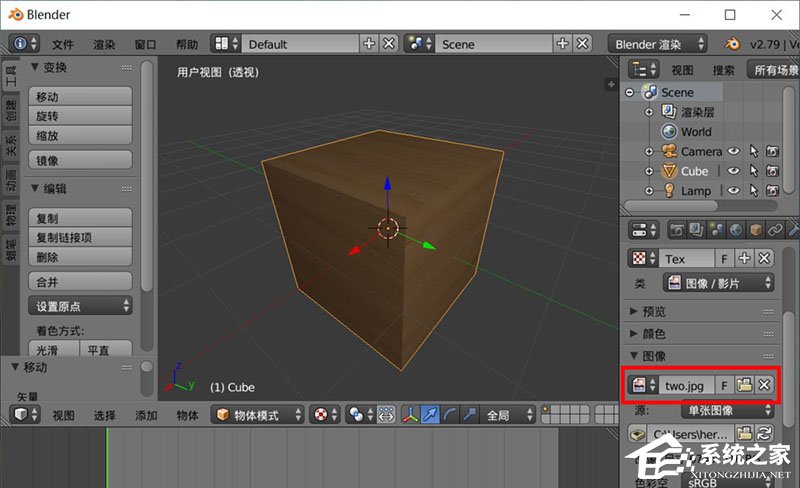The height and width of the screenshot is (488, 800).
Task: Switch to the Constraints properties tab
Action: 774,230
